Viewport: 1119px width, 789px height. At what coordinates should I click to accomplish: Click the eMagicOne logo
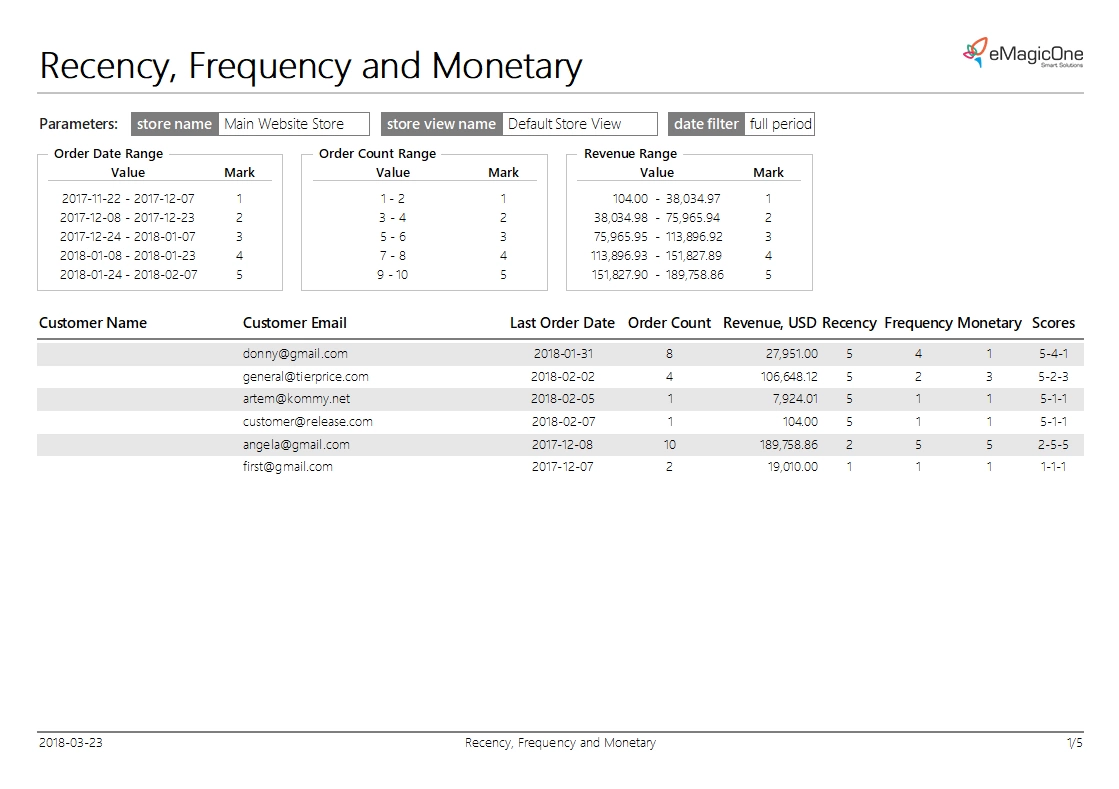[x=1023, y=53]
